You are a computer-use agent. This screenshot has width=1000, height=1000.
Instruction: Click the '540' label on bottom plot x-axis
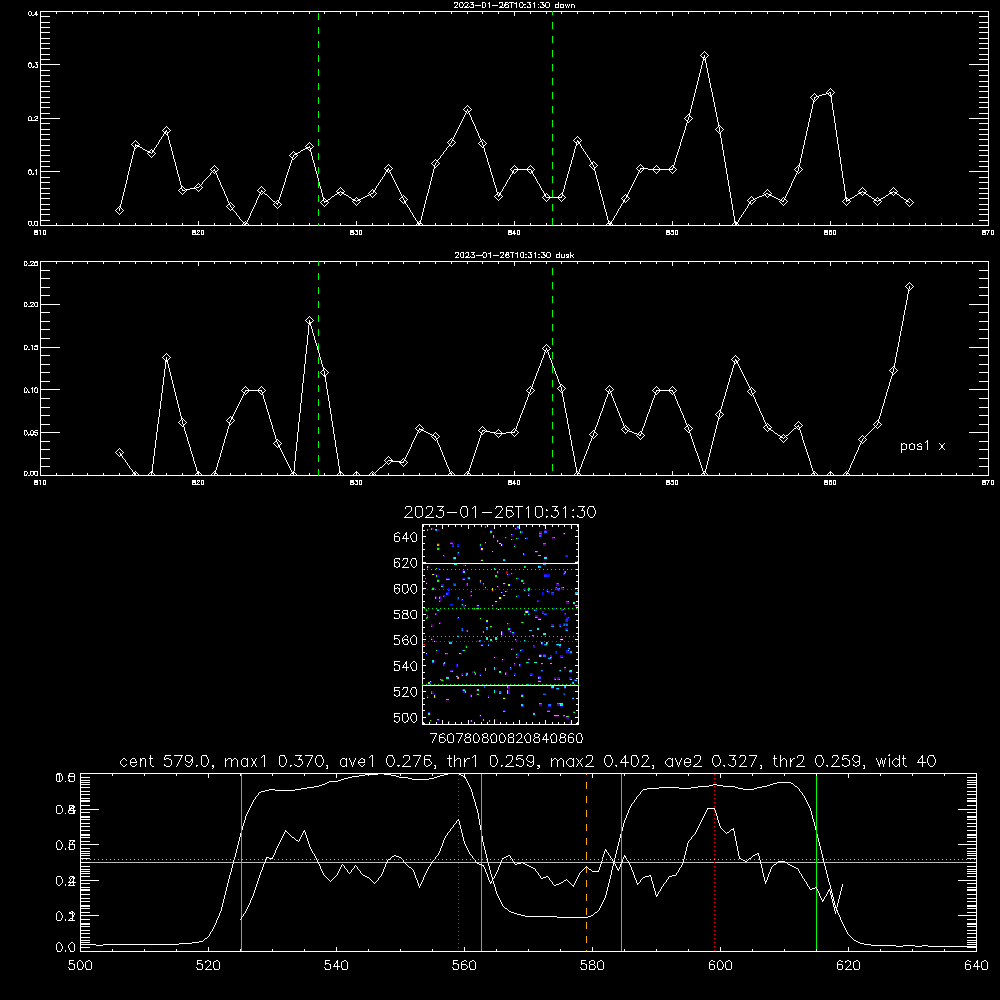pyautogui.click(x=336, y=966)
